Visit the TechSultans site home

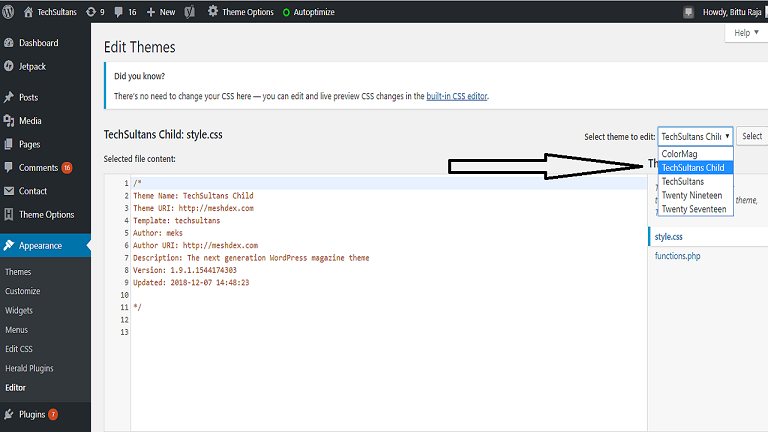coord(28,12)
